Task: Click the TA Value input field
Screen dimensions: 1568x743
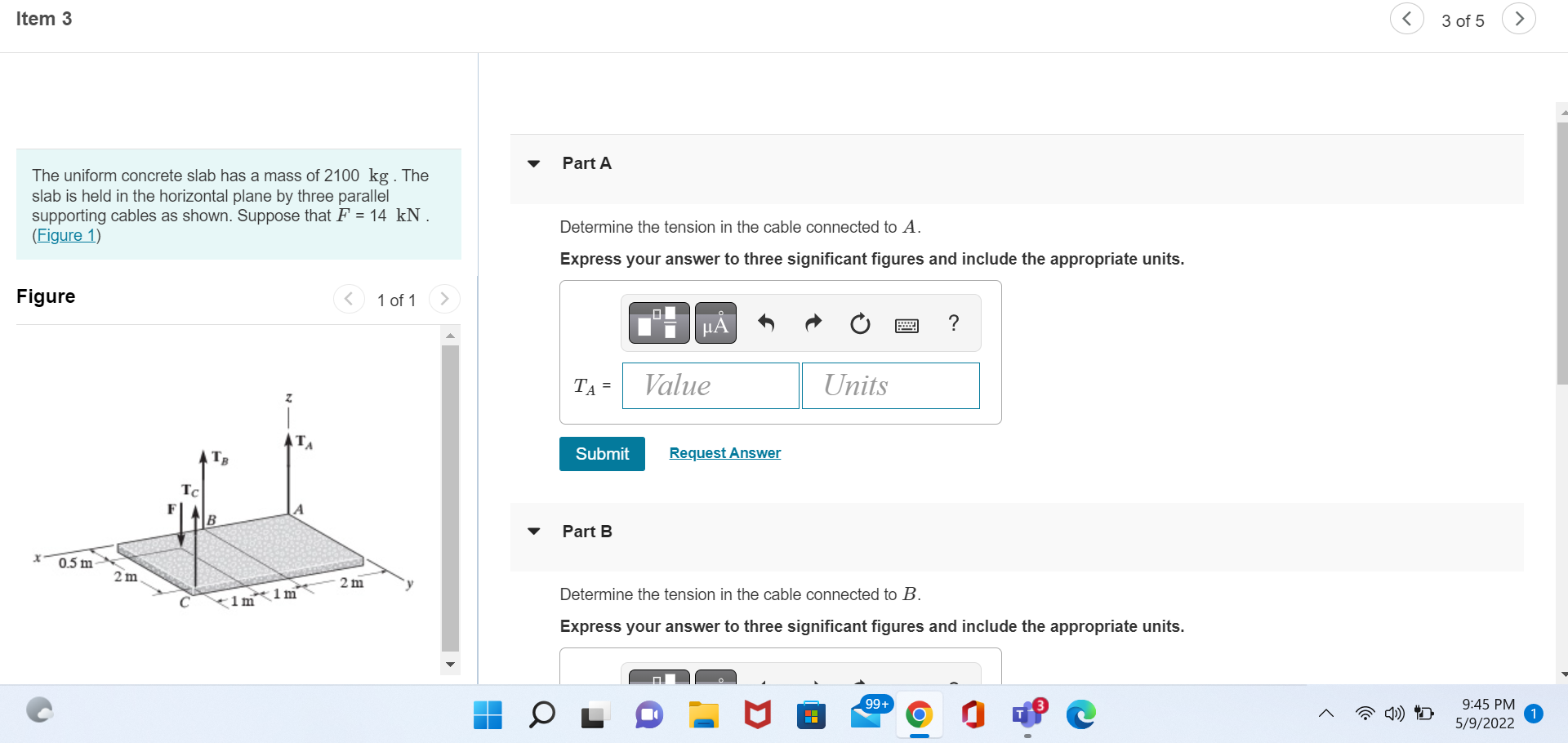Action: click(710, 385)
